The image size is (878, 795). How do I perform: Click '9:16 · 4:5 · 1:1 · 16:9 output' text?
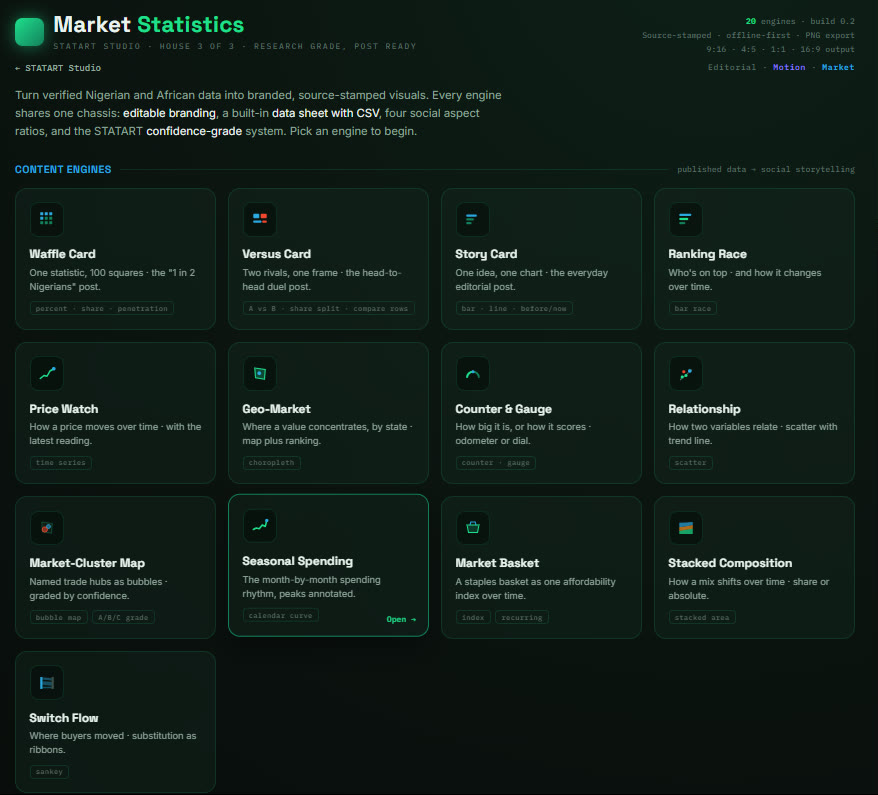pyautogui.click(x=780, y=49)
